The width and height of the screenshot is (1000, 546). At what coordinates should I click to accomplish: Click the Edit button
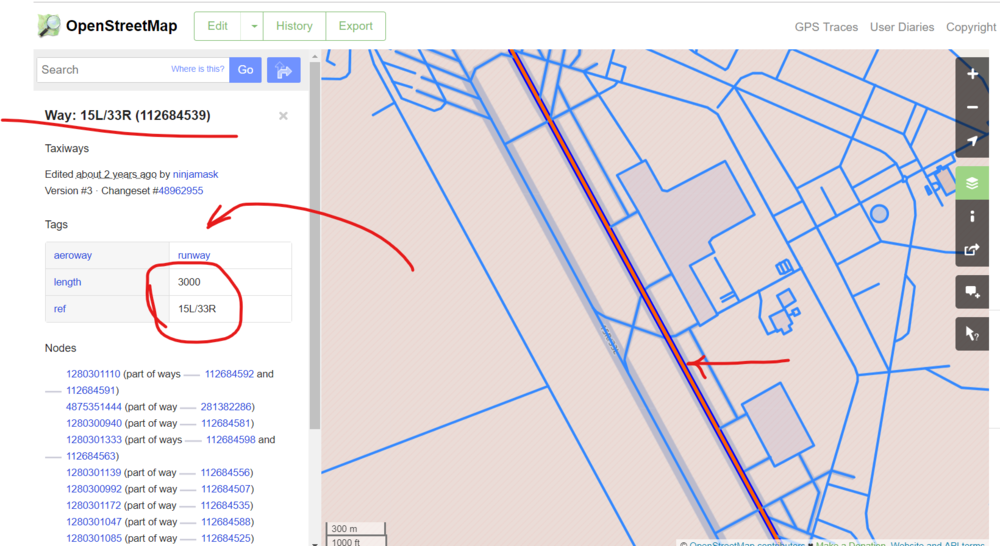pos(217,26)
